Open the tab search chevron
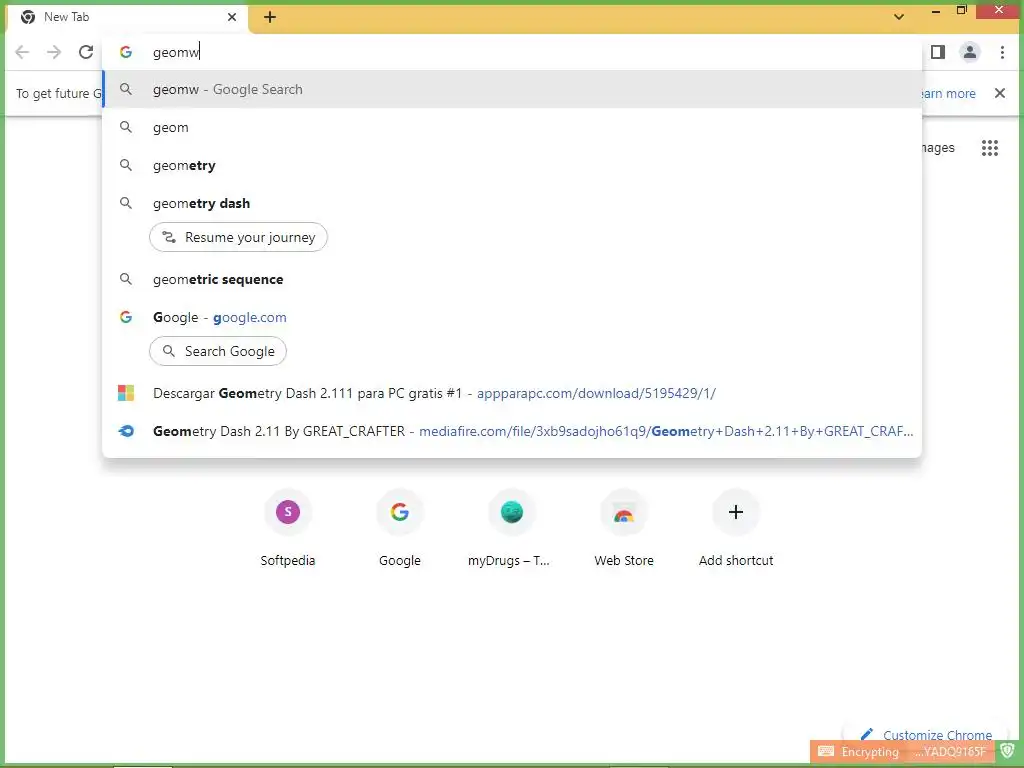This screenshot has width=1024, height=768. tap(899, 17)
